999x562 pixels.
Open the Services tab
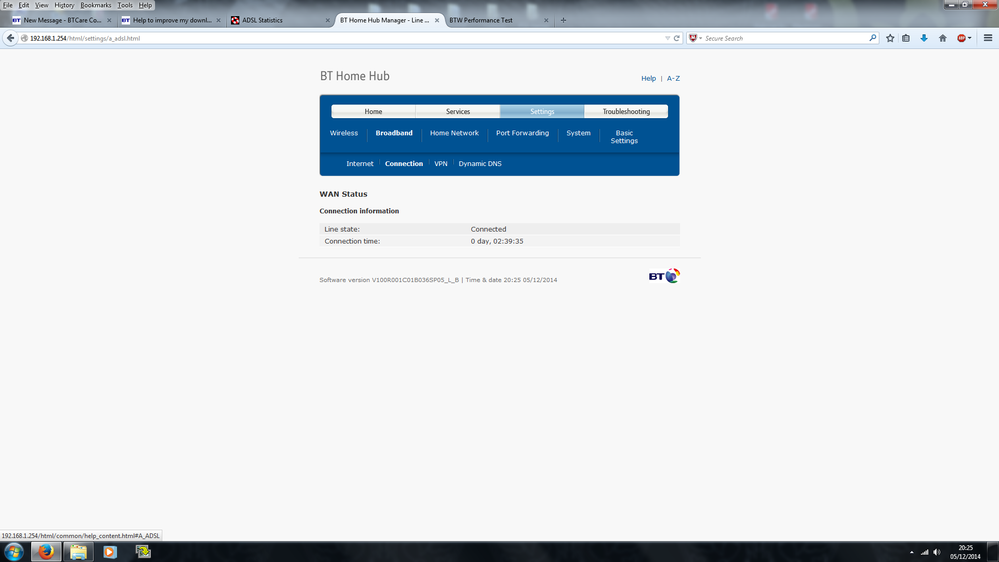[x=457, y=112]
